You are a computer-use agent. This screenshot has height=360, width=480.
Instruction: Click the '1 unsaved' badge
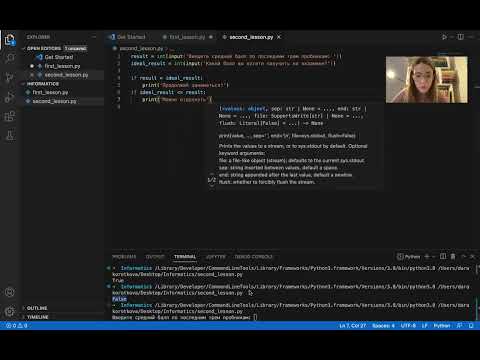pos(75,48)
